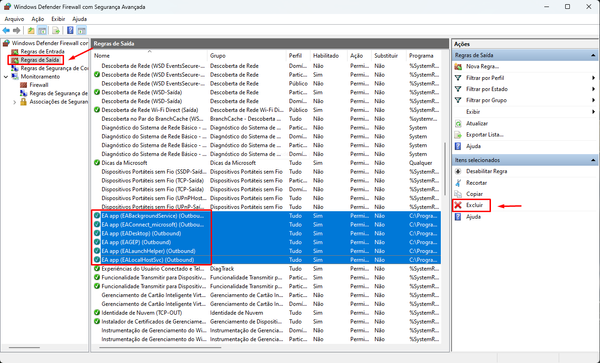Click the Atualizar refresh icon

[x=458, y=124]
